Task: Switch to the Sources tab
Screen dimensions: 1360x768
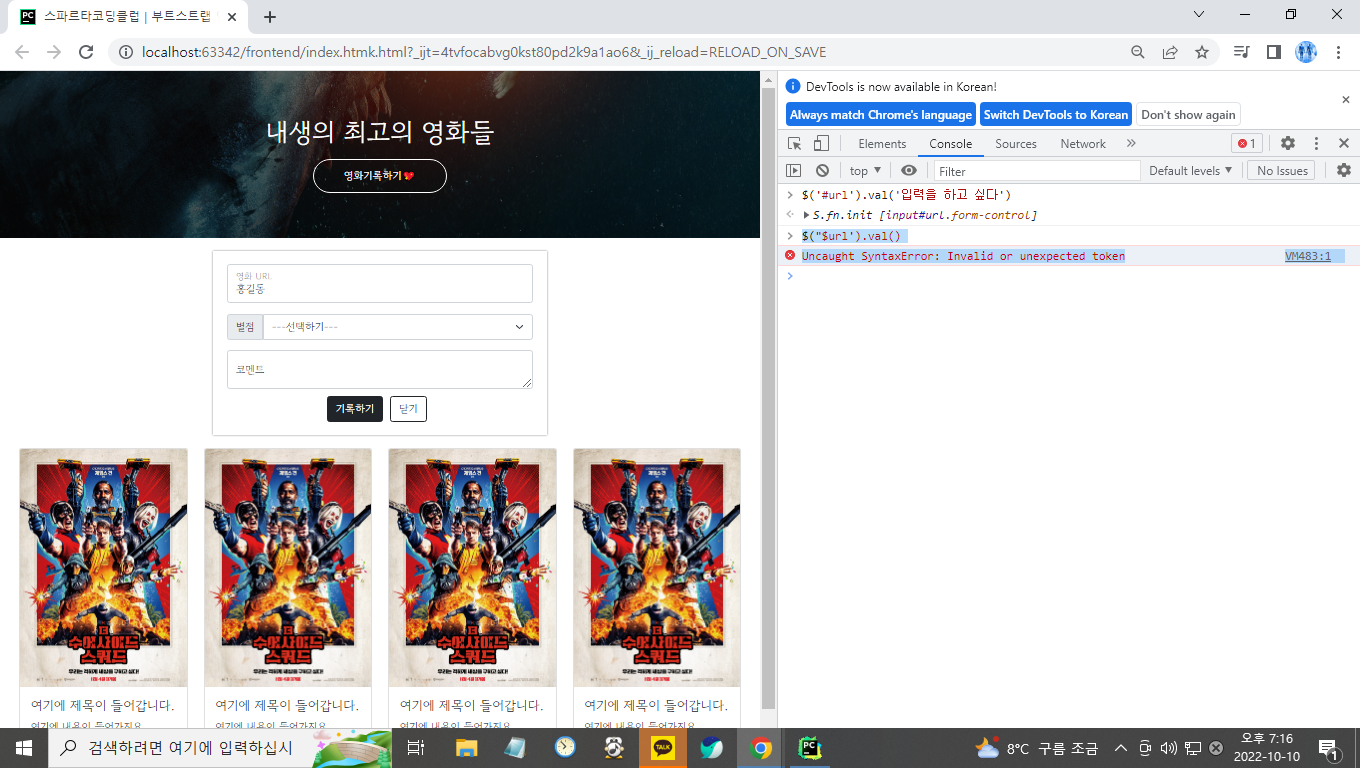Action: 1016,144
